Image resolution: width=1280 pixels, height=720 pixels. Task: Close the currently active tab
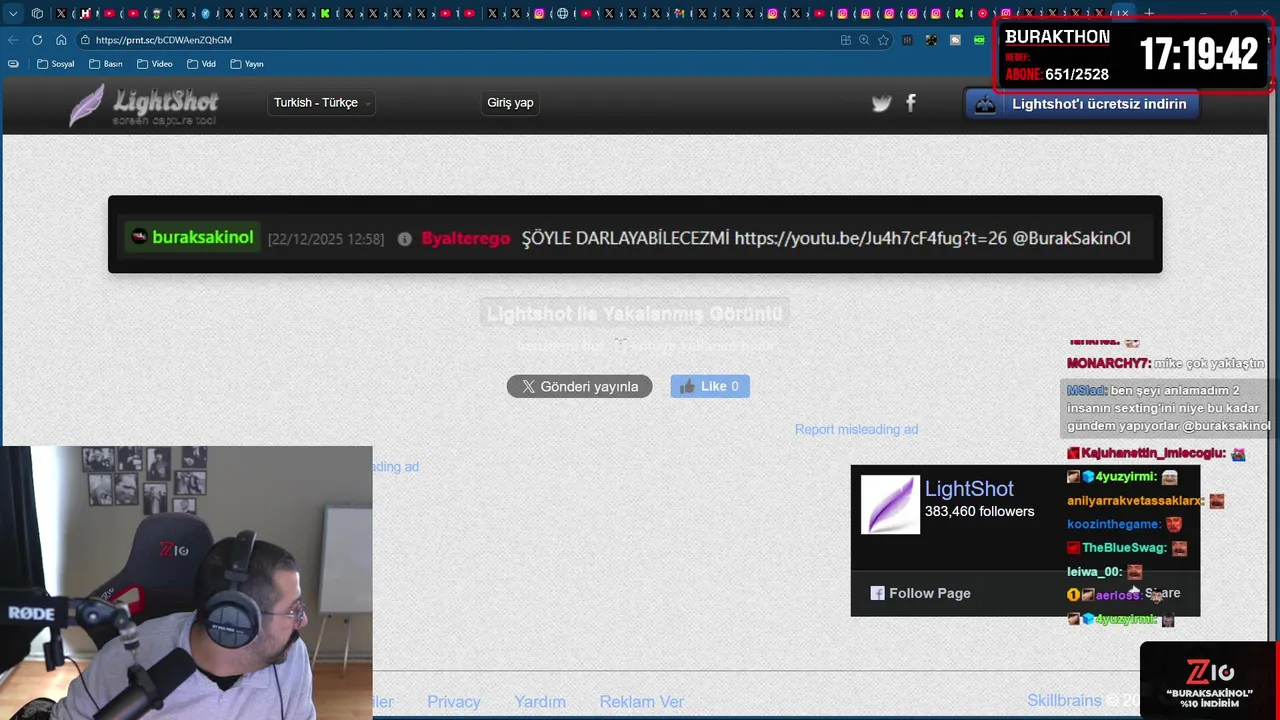pyautogui.click(x=1124, y=13)
